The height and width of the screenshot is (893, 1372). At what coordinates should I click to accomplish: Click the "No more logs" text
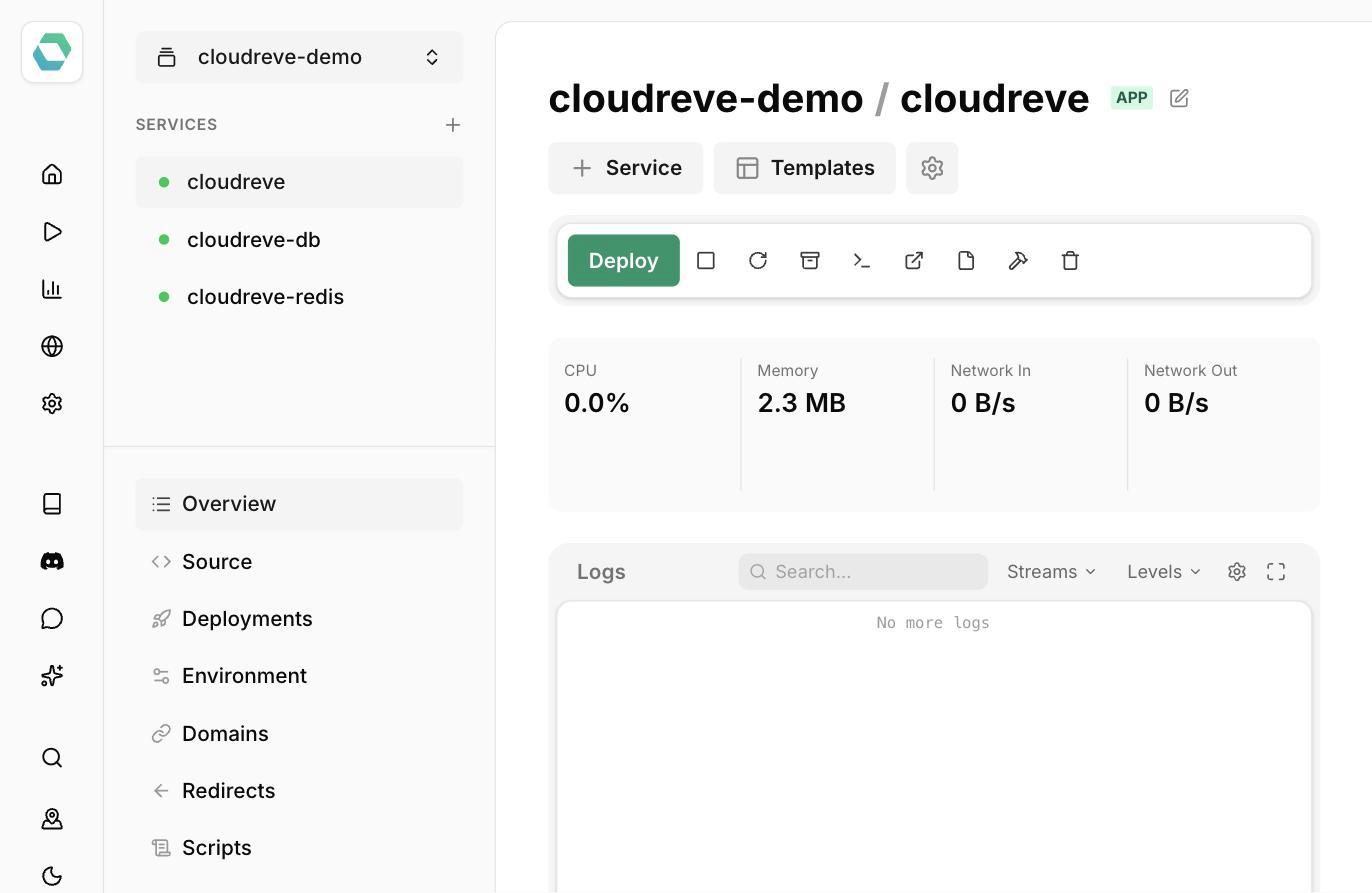tap(933, 623)
